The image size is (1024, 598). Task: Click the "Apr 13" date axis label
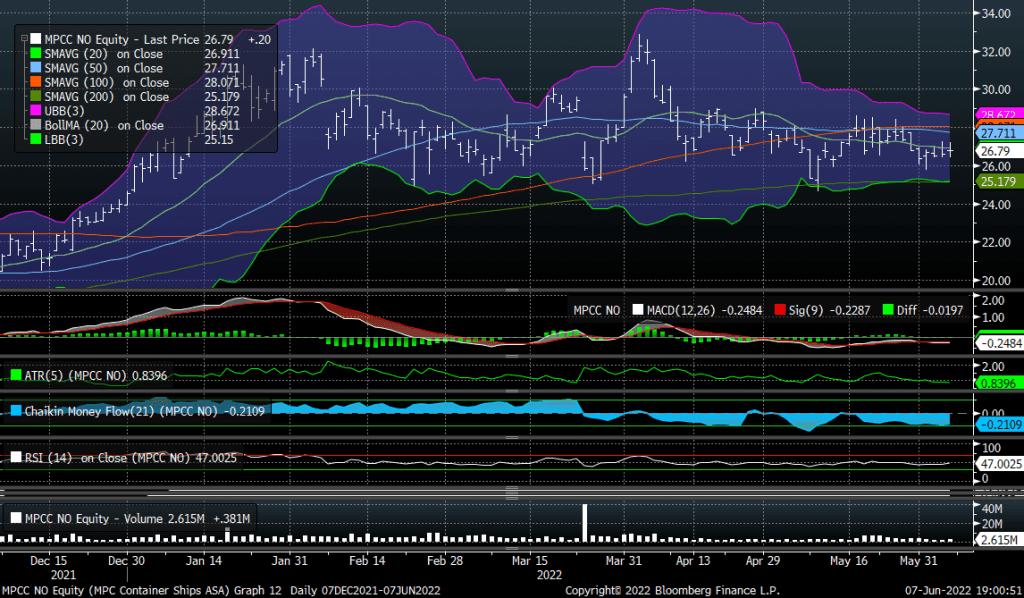[x=694, y=560]
